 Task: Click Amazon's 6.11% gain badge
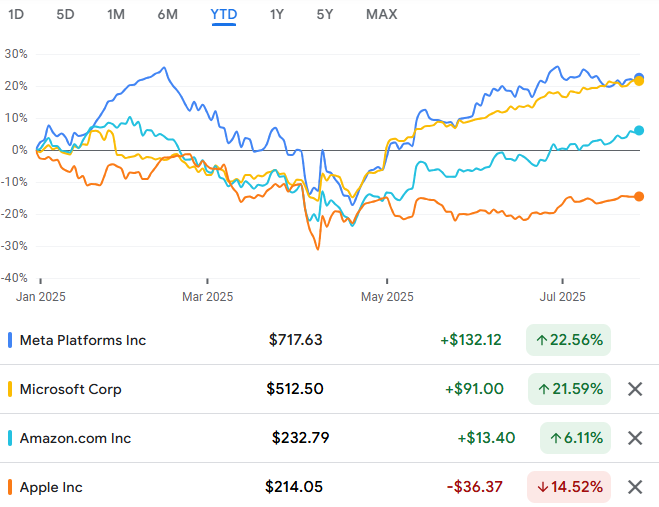coord(575,438)
